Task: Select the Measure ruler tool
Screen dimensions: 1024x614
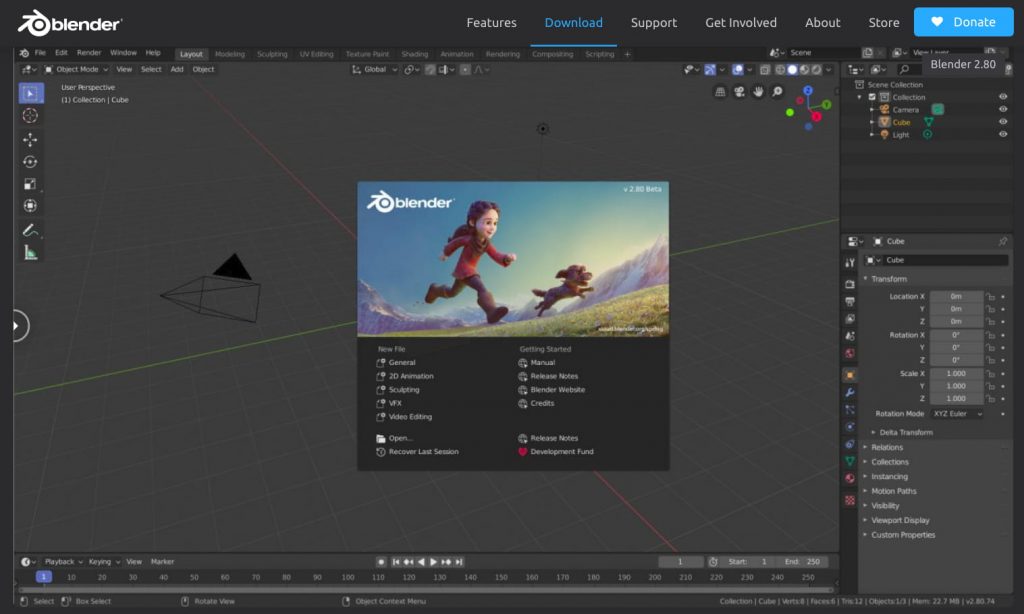Action: tap(30, 252)
